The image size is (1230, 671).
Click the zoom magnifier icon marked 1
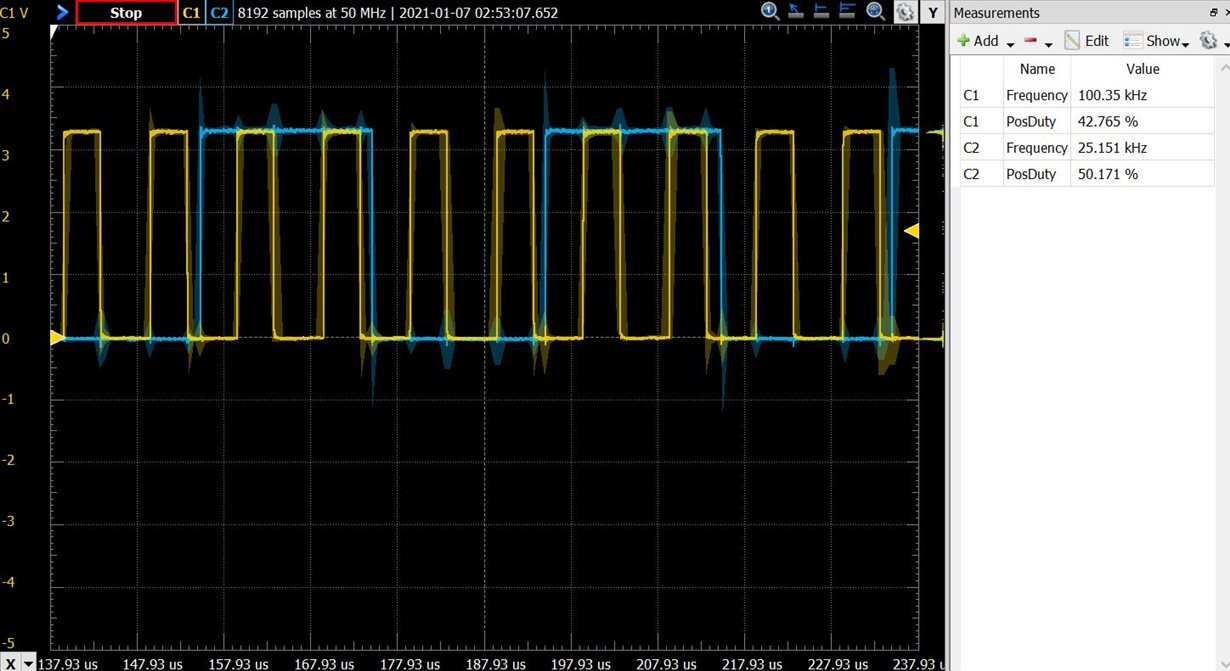pos(770,12)
